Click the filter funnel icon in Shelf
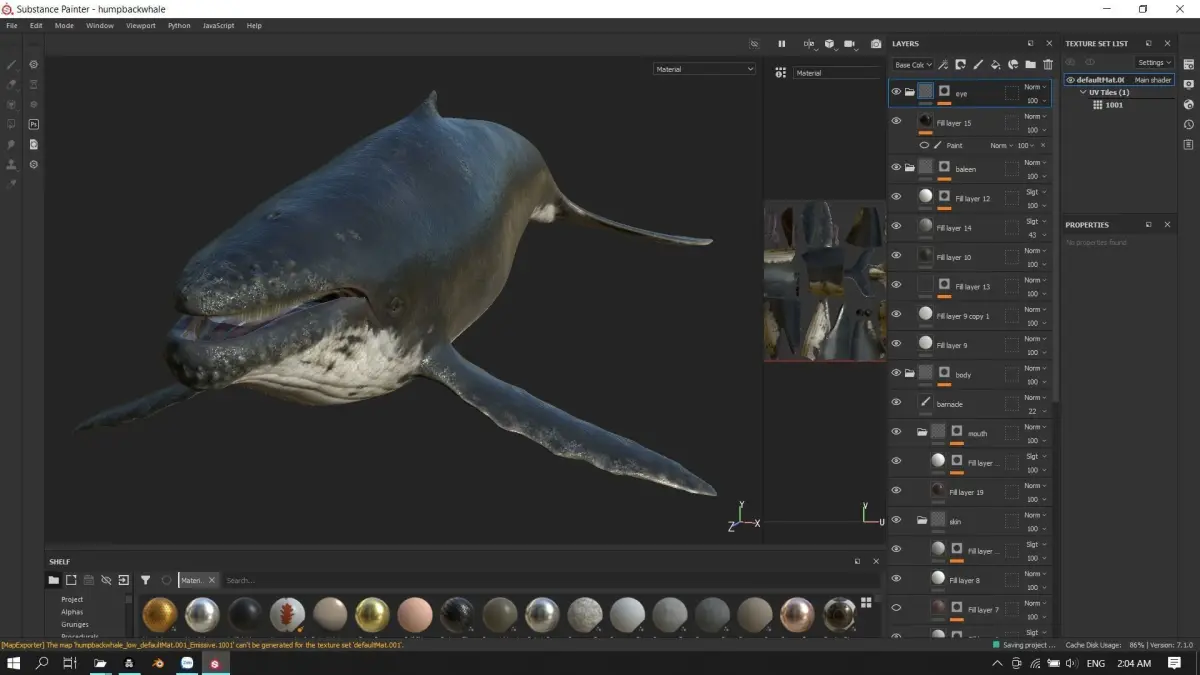The height and width of the screenshot is (675, 1200). (x=145, y=580)
